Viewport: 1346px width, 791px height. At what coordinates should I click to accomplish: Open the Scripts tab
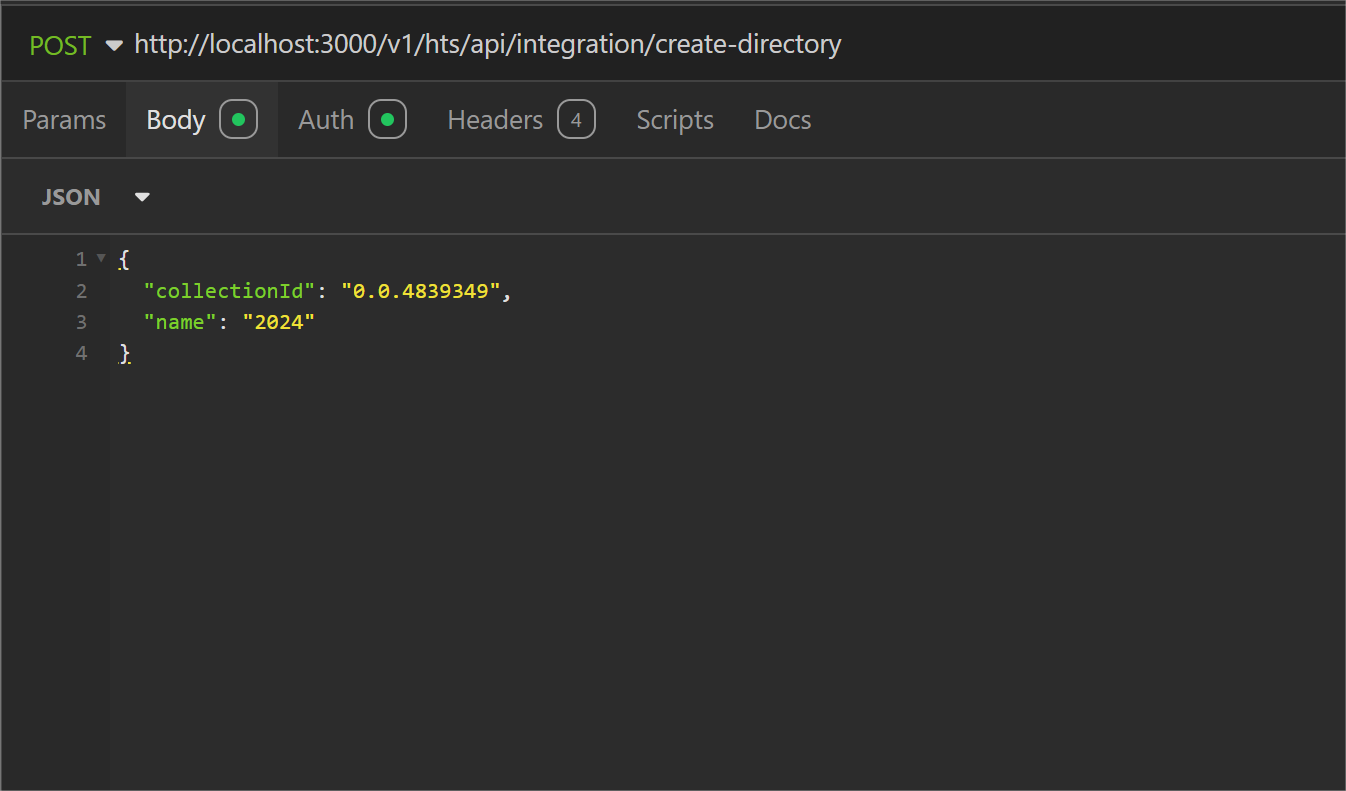(675, 119)
